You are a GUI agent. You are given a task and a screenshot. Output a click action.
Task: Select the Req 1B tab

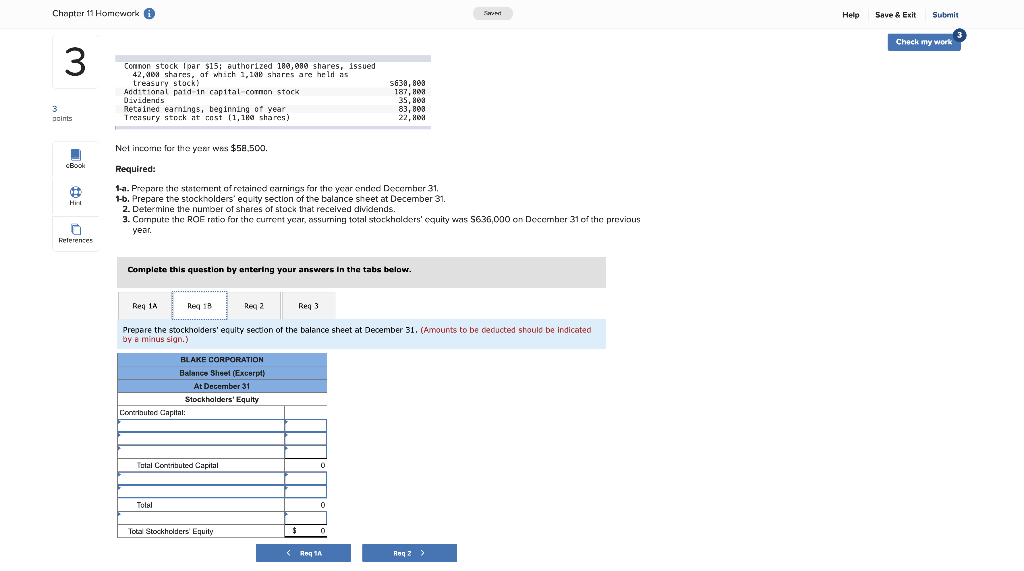[x=199, y=306]
